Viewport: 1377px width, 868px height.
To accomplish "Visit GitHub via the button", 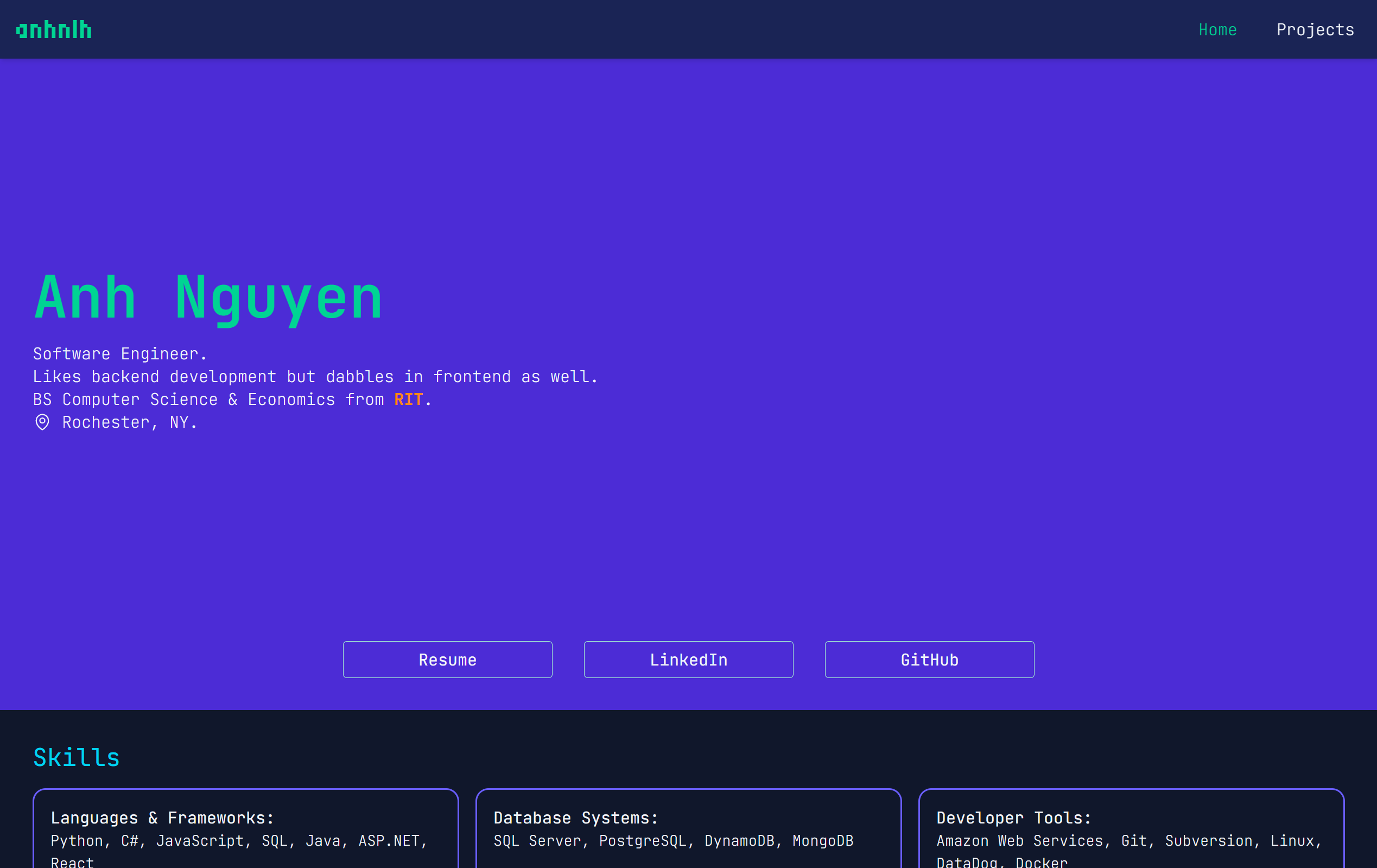I will click(929, 660).
